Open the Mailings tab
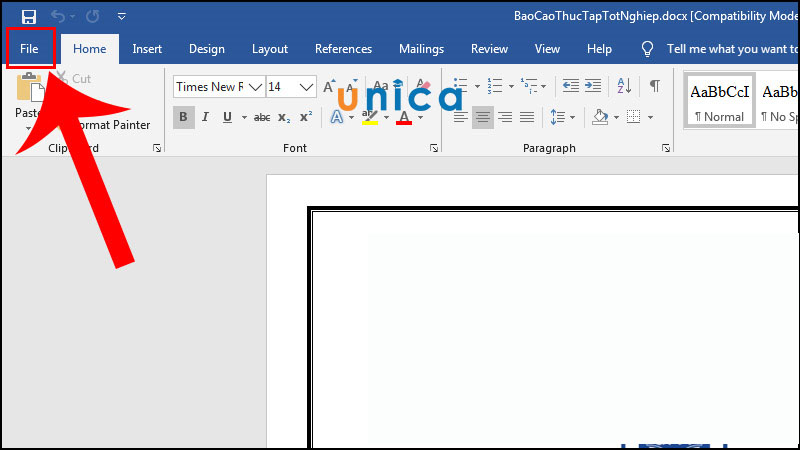This screenshot has width=800, height=450. [421, 49]
